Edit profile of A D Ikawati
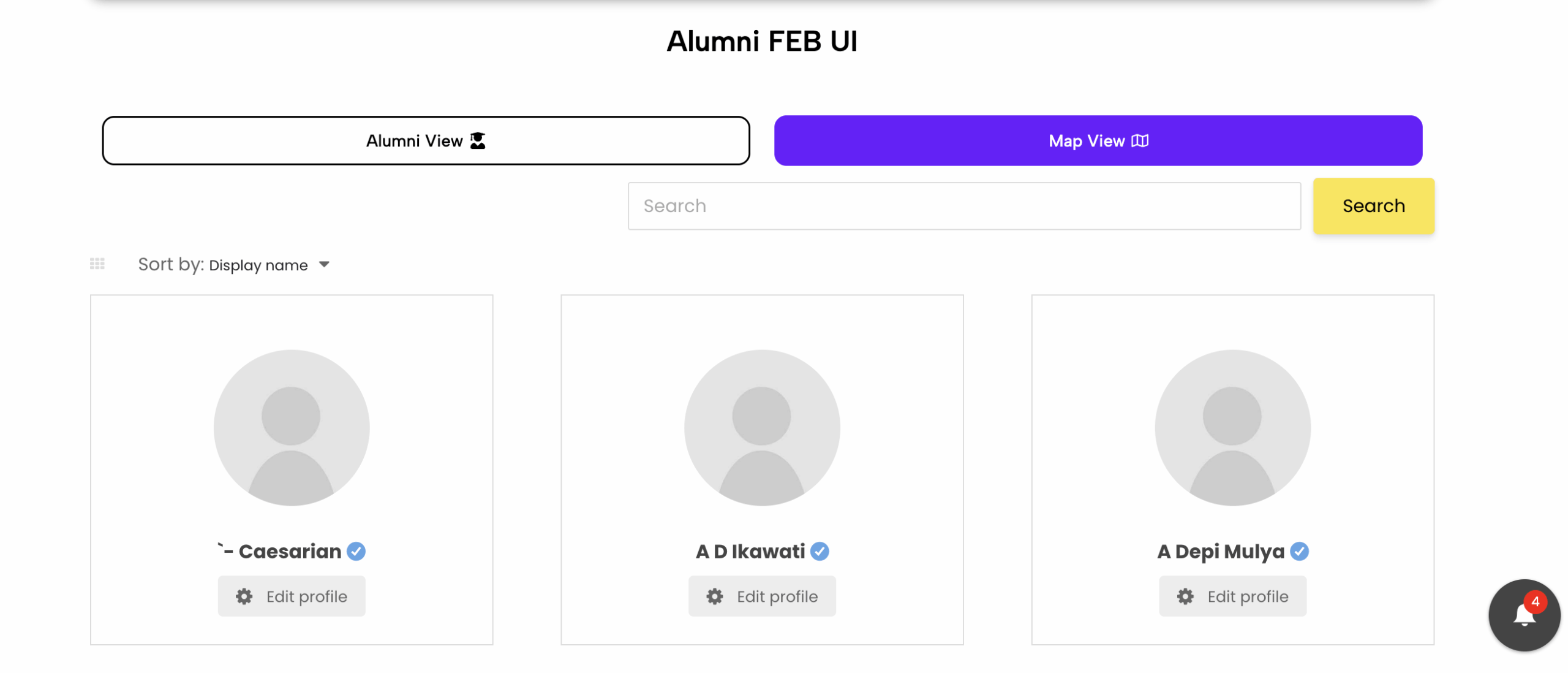This screenshot has height=673, width=1568. [x=761, y=596]
